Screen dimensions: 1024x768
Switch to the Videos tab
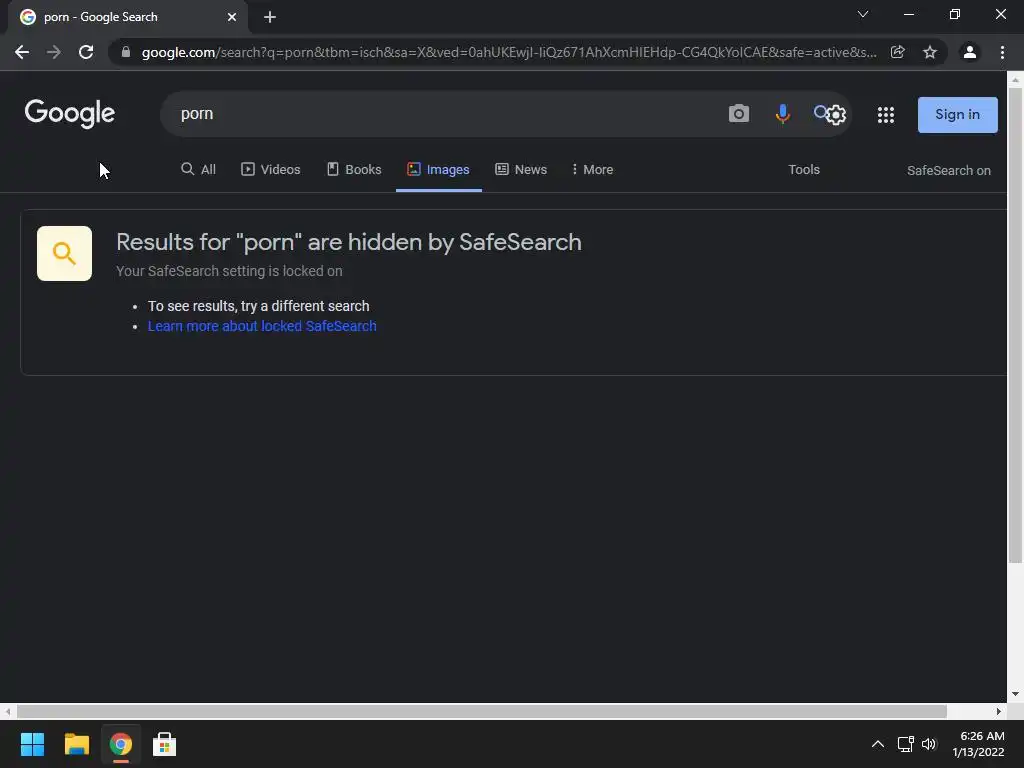271,170
